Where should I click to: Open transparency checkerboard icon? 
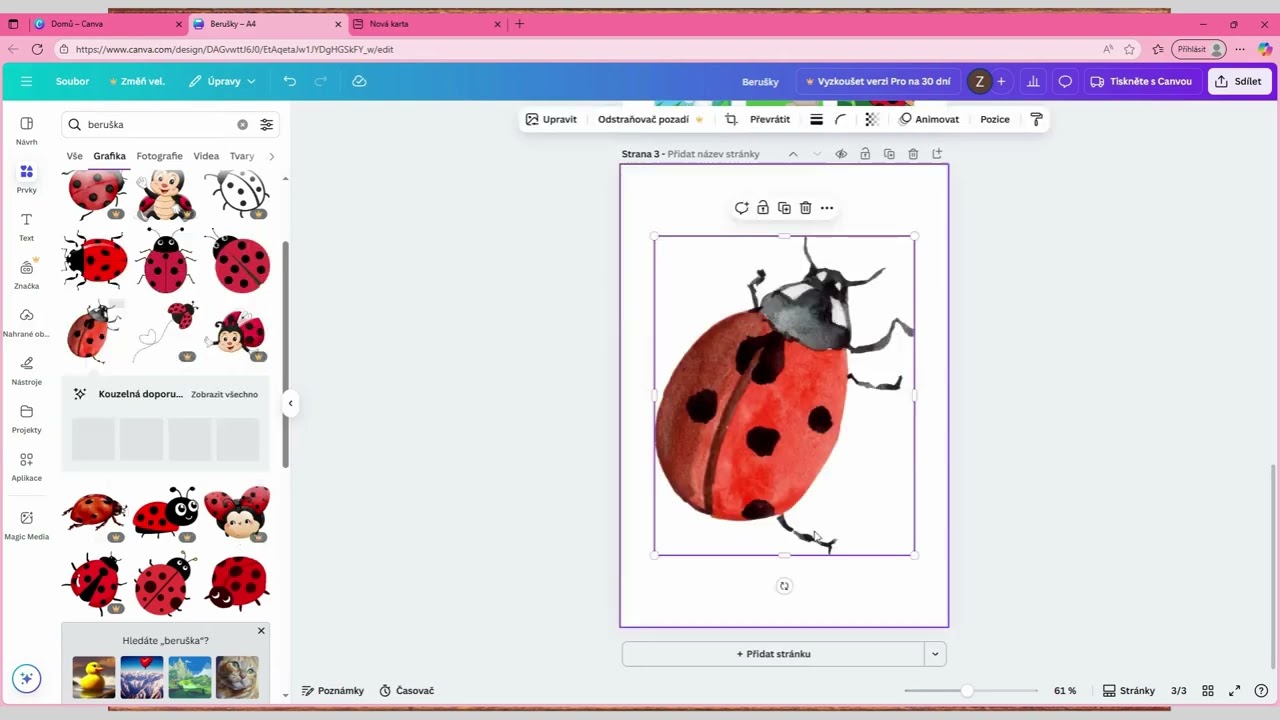pos(871,119)
